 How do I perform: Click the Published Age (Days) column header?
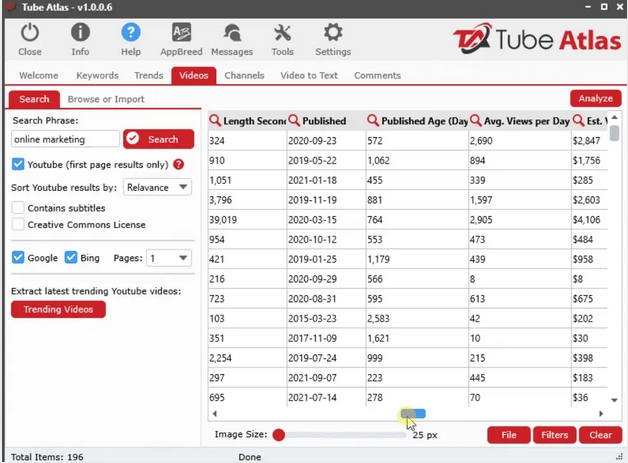coord(417,121)
